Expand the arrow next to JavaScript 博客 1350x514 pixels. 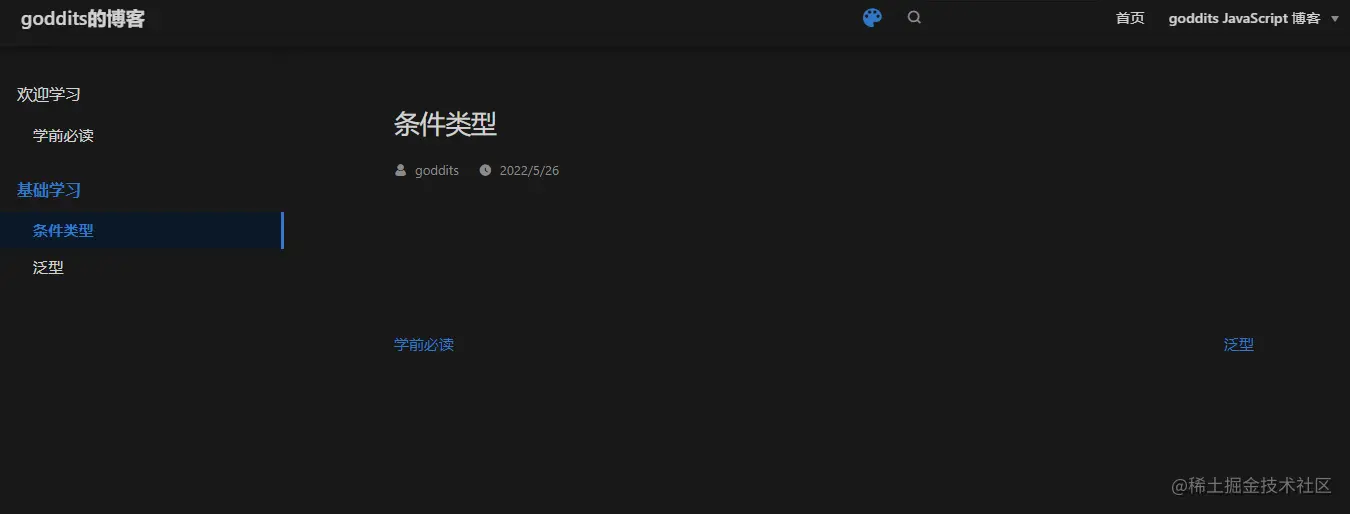click(1334, 19)
